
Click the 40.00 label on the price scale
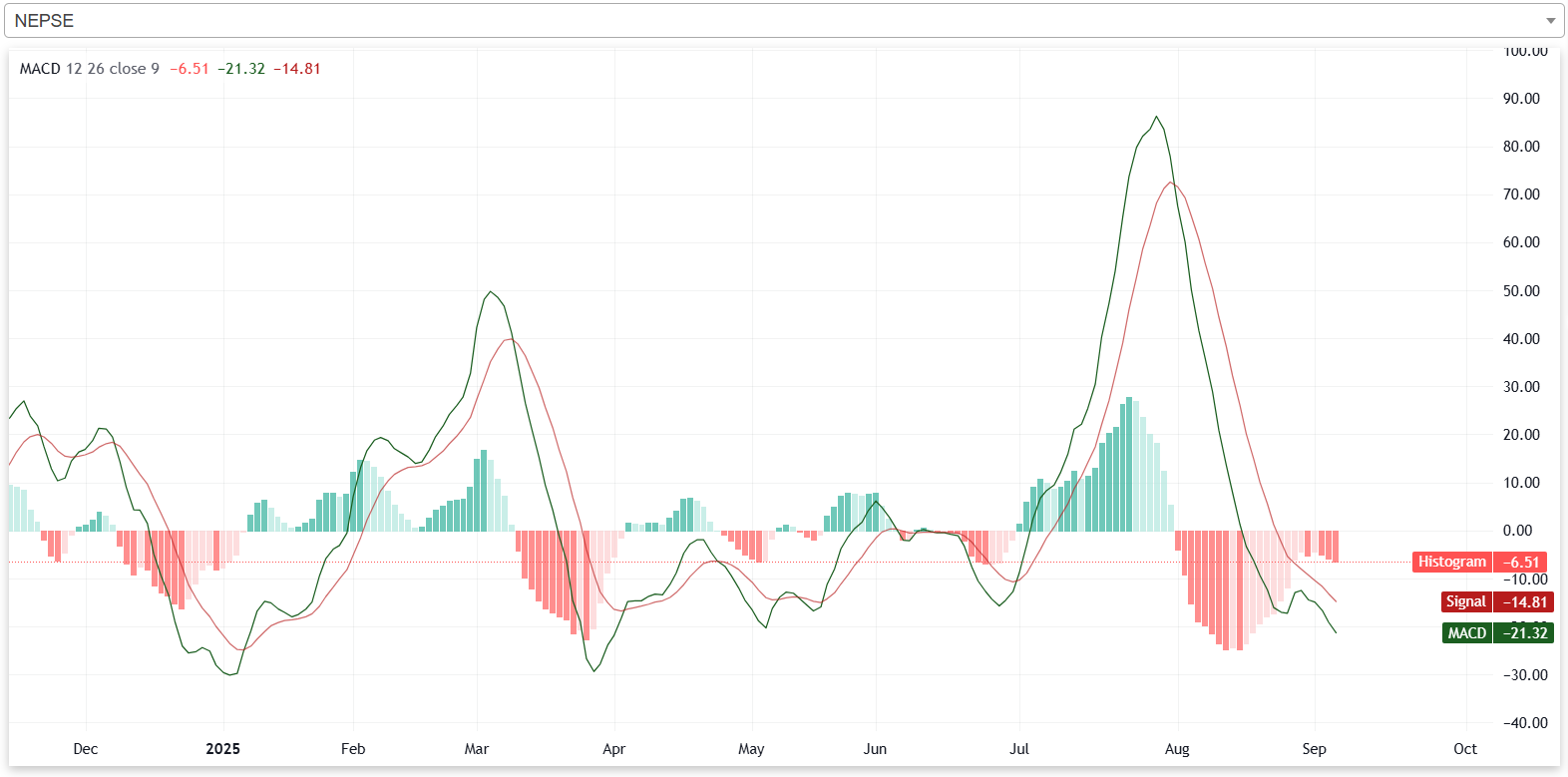tap(1522, 339)
